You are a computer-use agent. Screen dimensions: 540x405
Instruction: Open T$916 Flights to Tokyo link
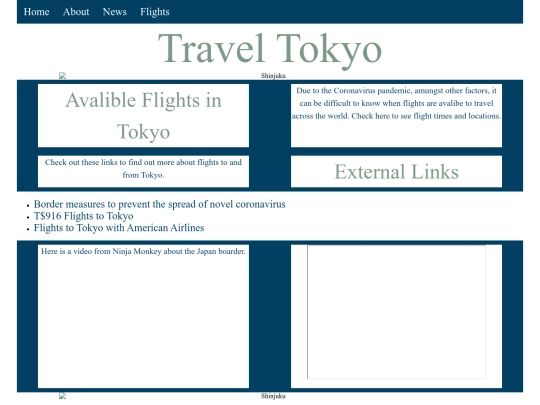pos(83,216)
